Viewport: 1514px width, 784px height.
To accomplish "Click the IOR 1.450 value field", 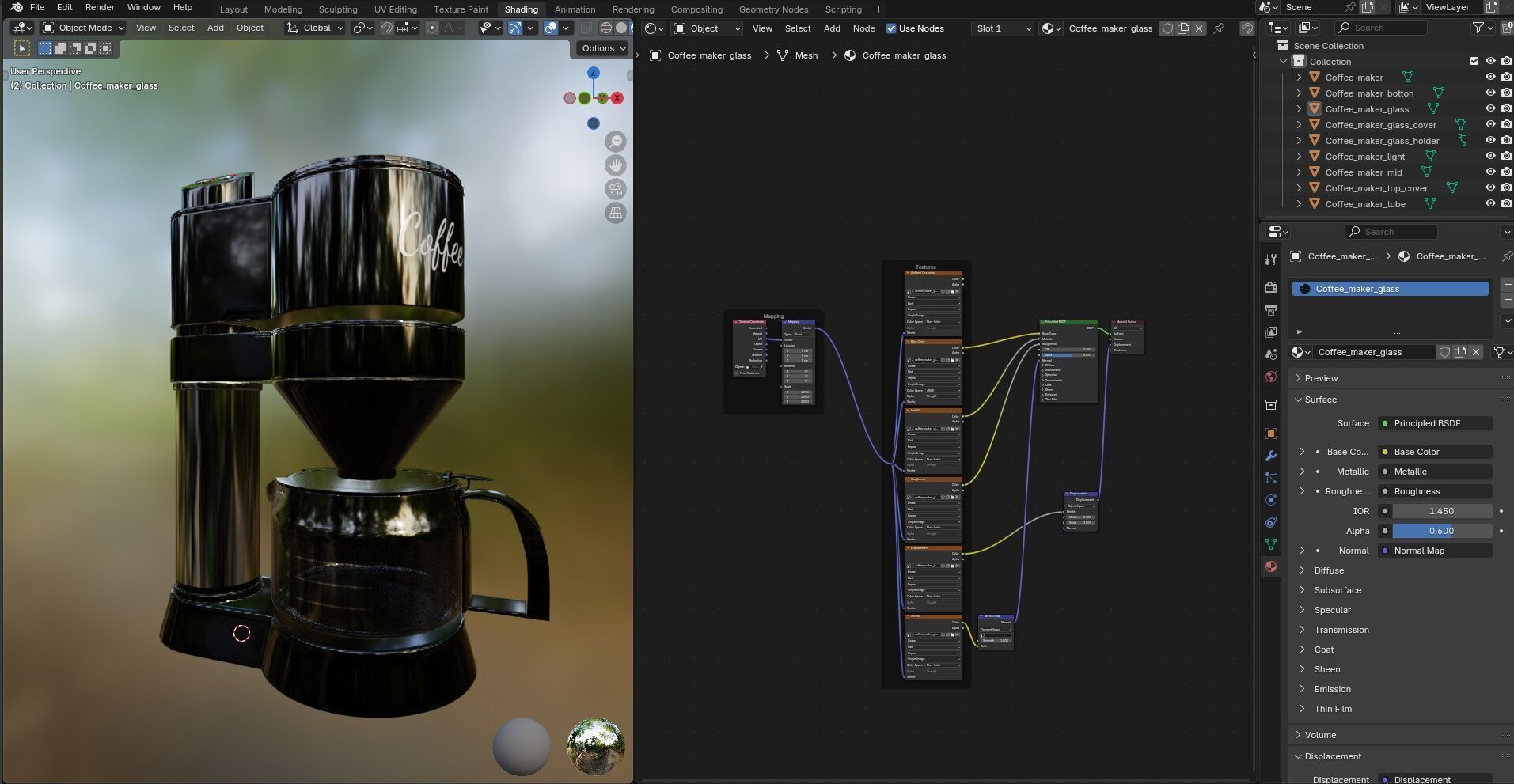I will [x=1441, y=511].
